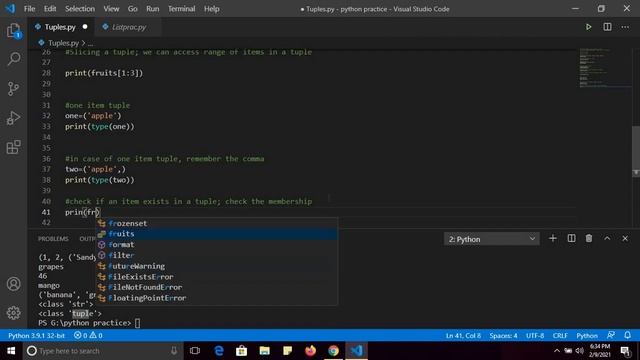Image resolution: width=640 pixels, height=360 pixels.
Task: Close the terminal panel
Action: tap(625, 238)
